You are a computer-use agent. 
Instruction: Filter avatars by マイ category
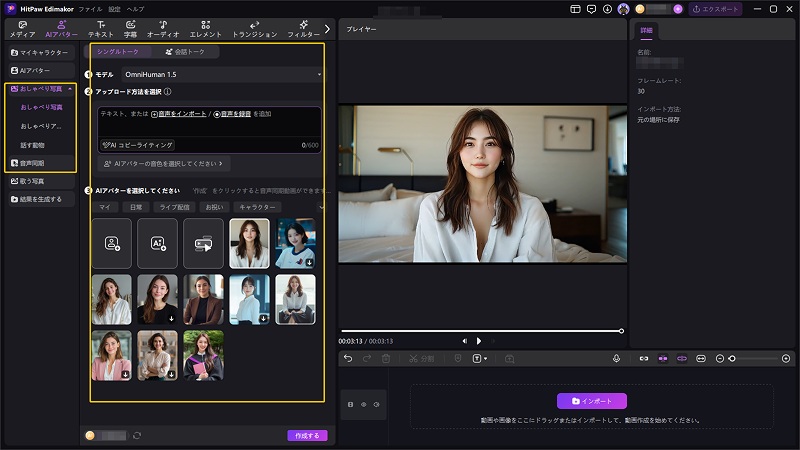point(105,207)
